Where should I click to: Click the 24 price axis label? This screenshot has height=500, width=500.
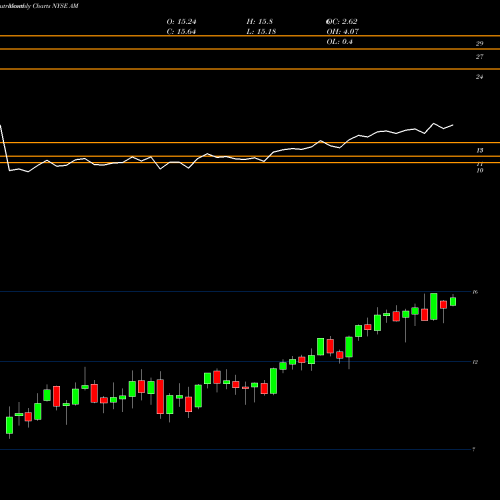tap(479, 77)
